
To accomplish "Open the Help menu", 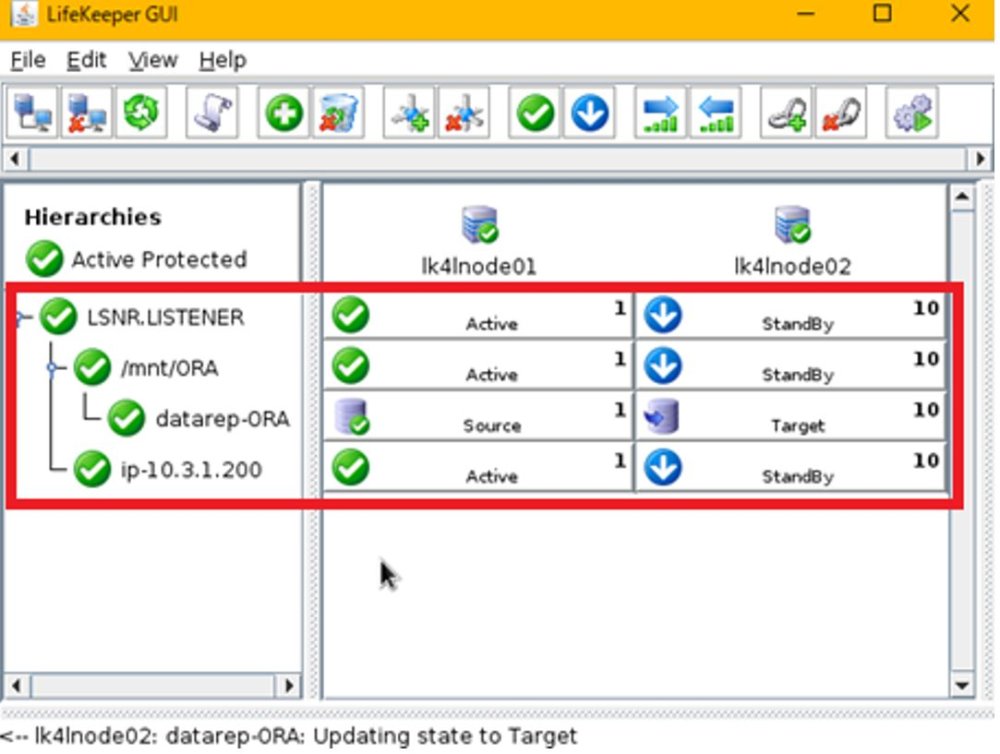I will click(x=222, y=61).
